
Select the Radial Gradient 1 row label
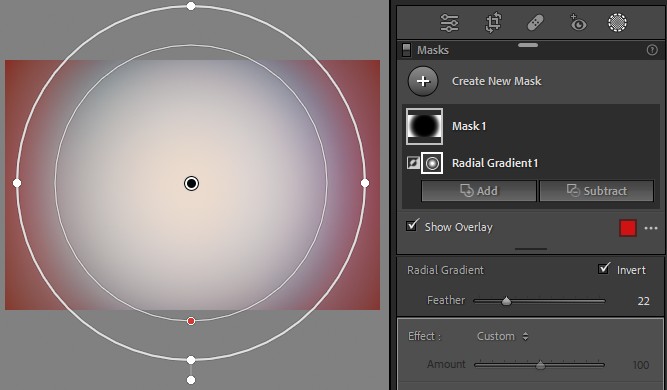495,163
